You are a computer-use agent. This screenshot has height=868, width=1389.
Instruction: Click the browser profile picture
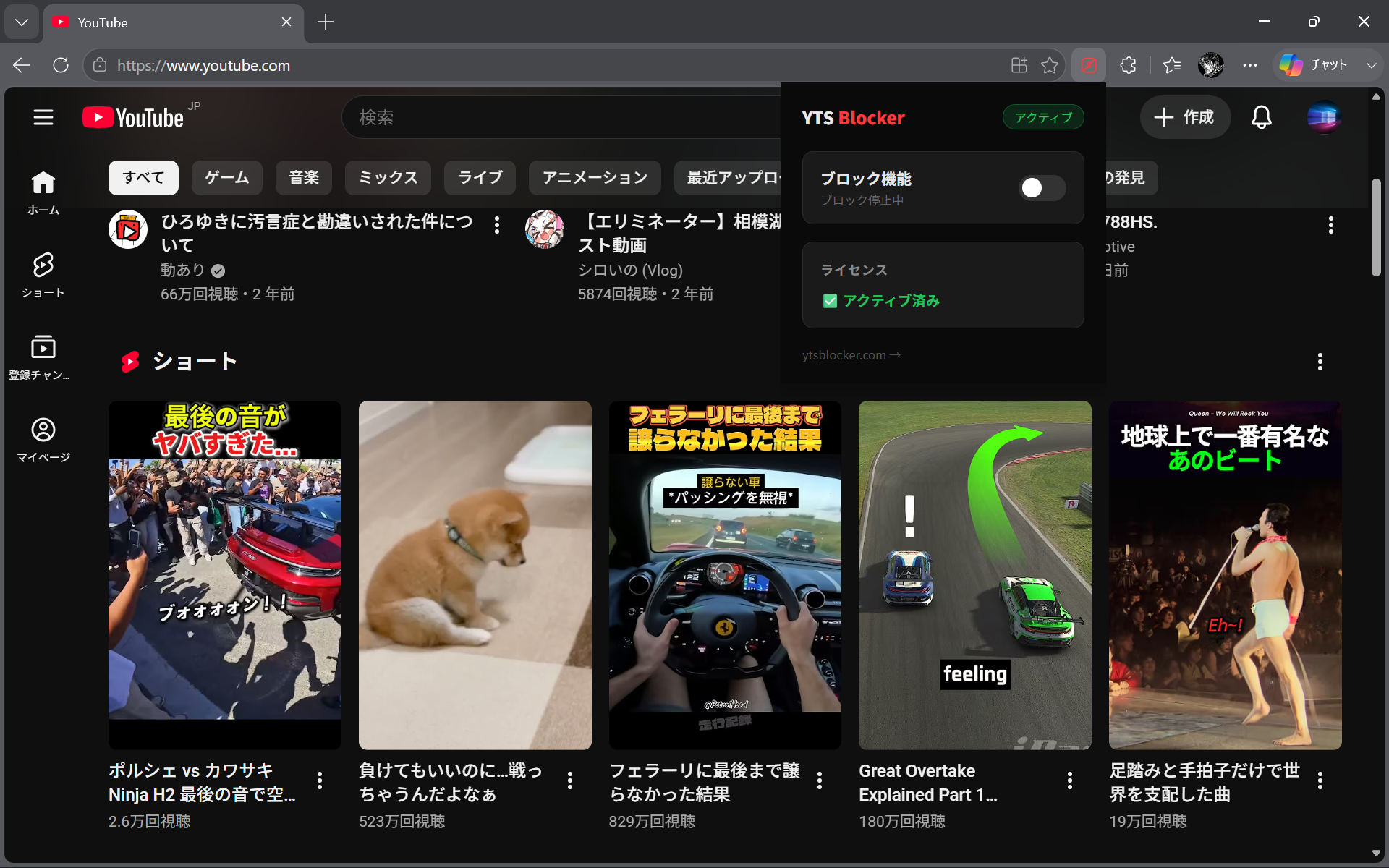pyautogui.click(x=1211, y=65)
